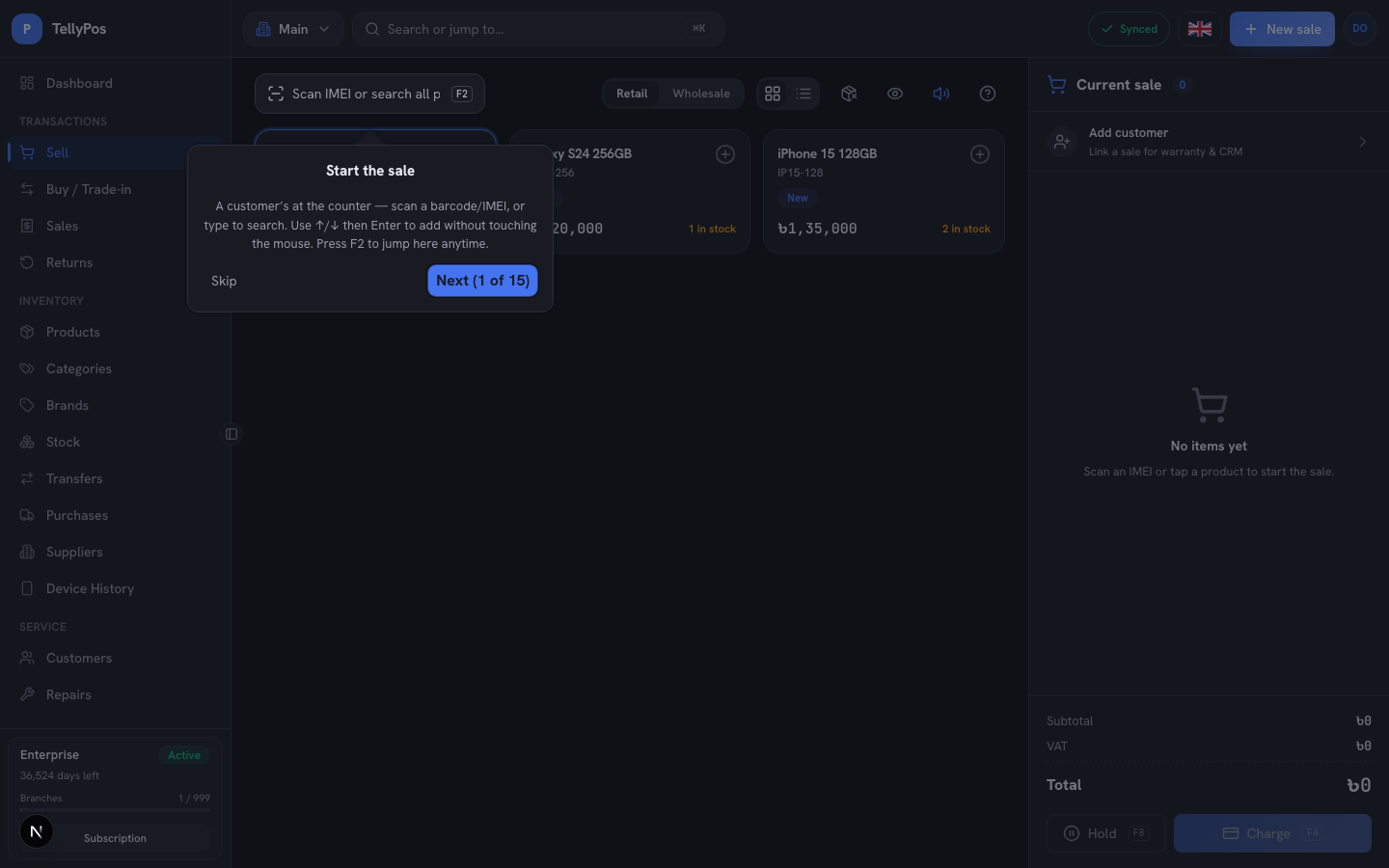Open the Dashboard page
The image size is (1389, 868).
pyautogui.click(x=115, y=83)
